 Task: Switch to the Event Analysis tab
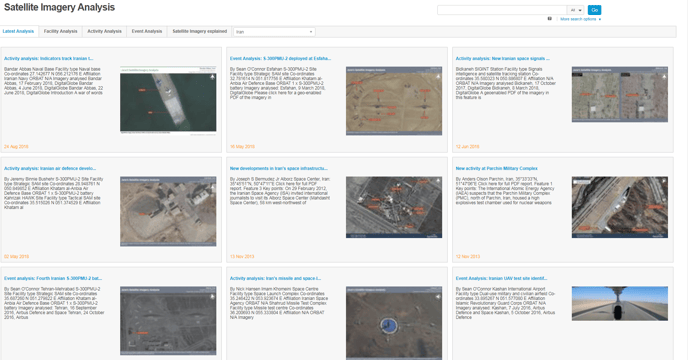pyautogui.click(x=147, y=31)
